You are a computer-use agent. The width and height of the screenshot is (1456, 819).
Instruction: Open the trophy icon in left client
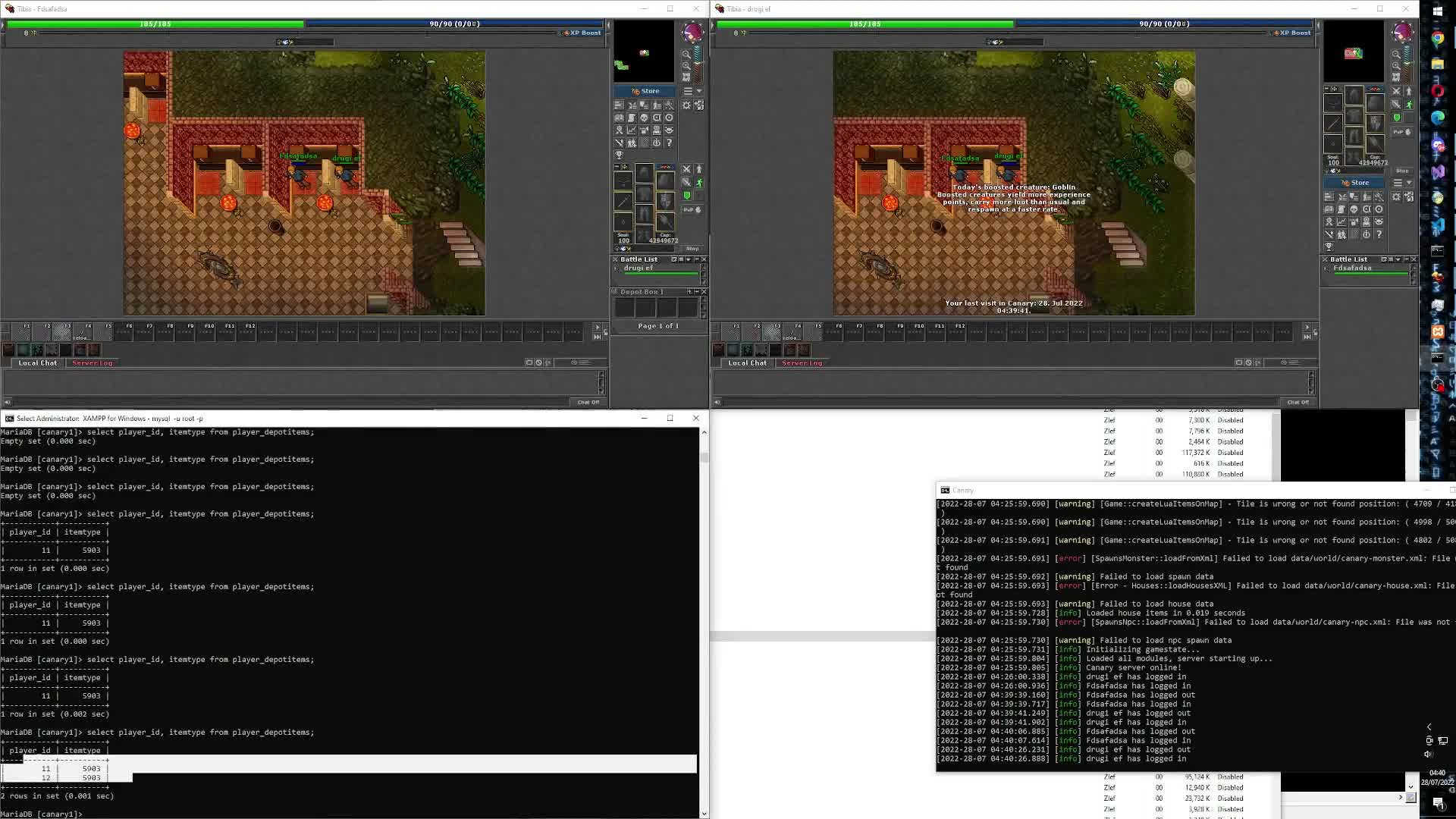pyautogui.click(x=619, y=155)
